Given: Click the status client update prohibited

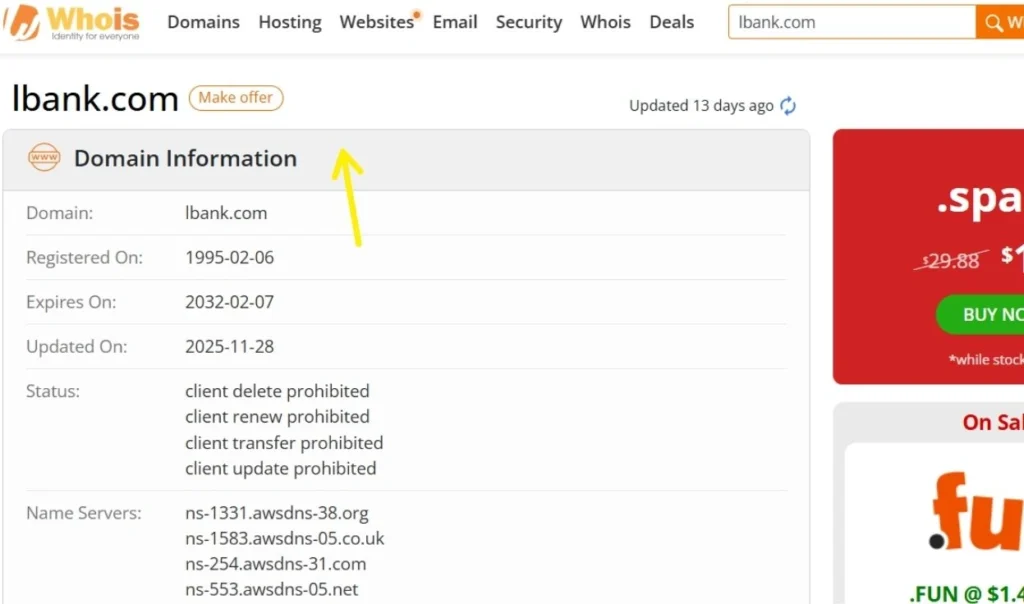Looking at the screenshot, I should point(280,468).
